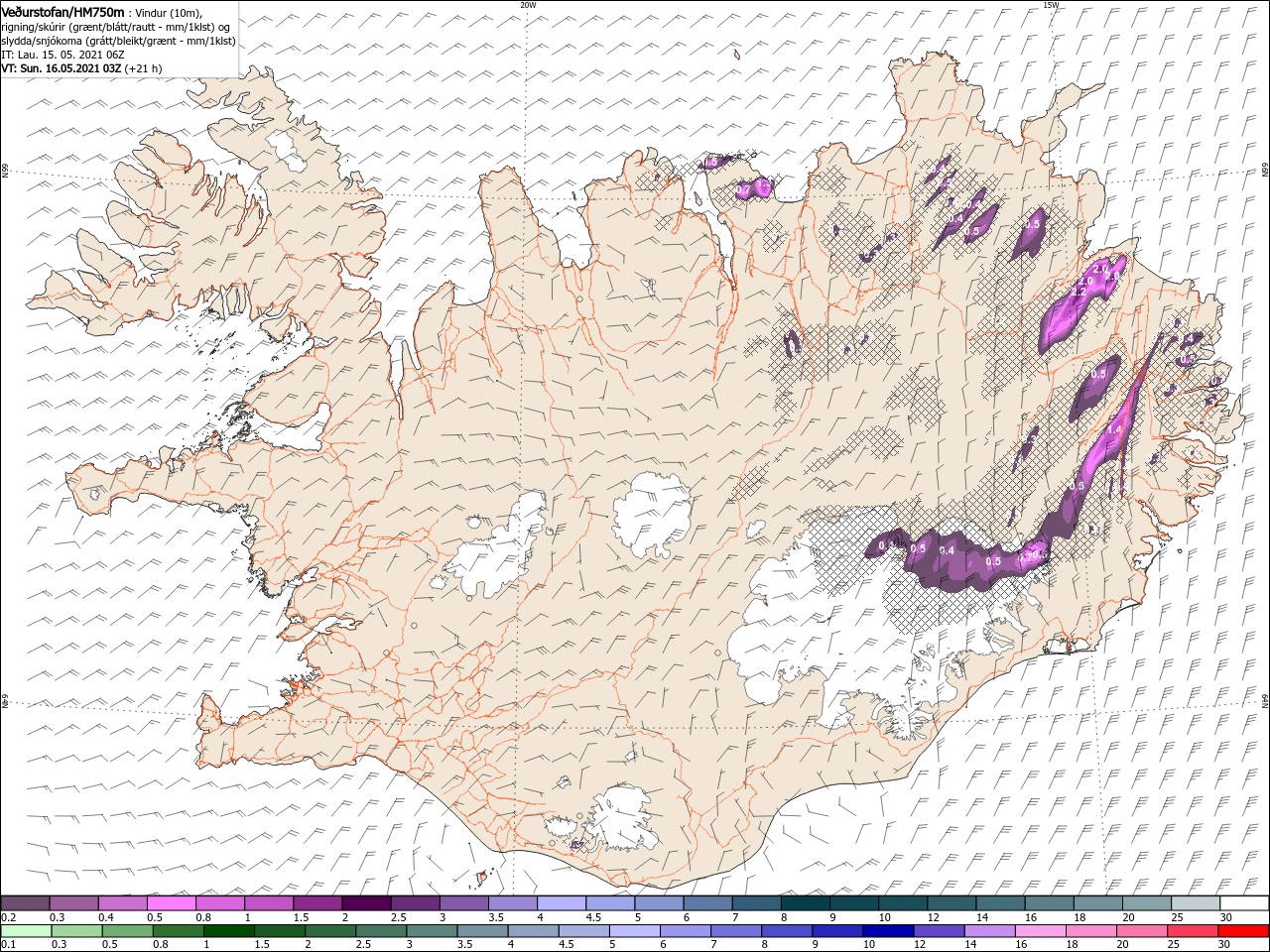Click the '25' label in the snow legend row

[1178, 917]
